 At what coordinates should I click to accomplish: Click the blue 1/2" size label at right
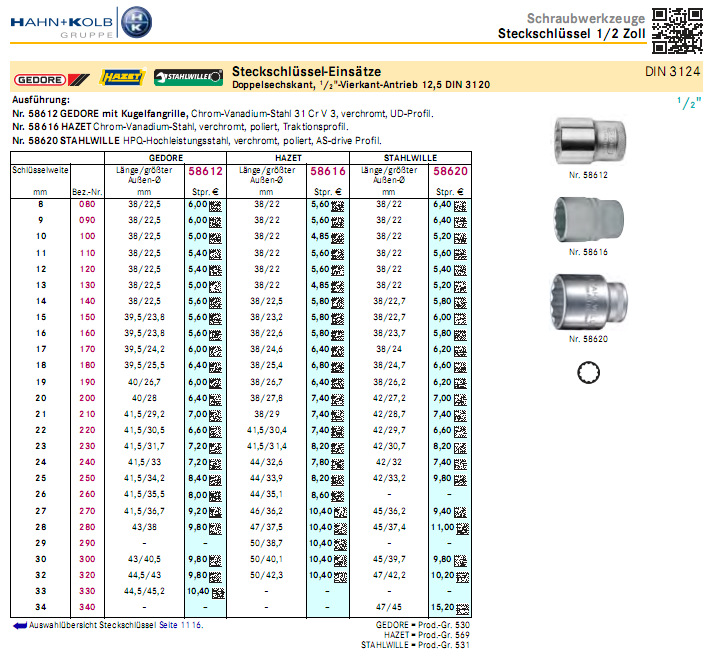pyautogui.click(x=689, y=103)
